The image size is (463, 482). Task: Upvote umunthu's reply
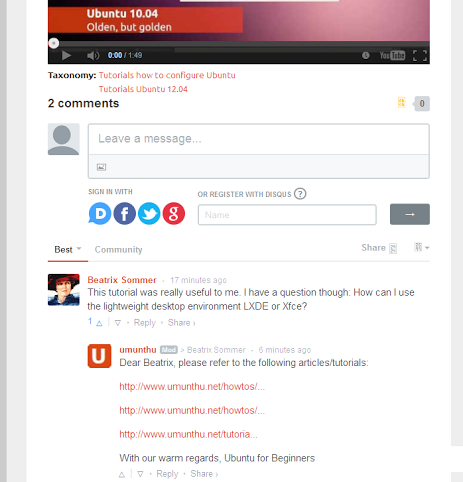tap(122, 474)
